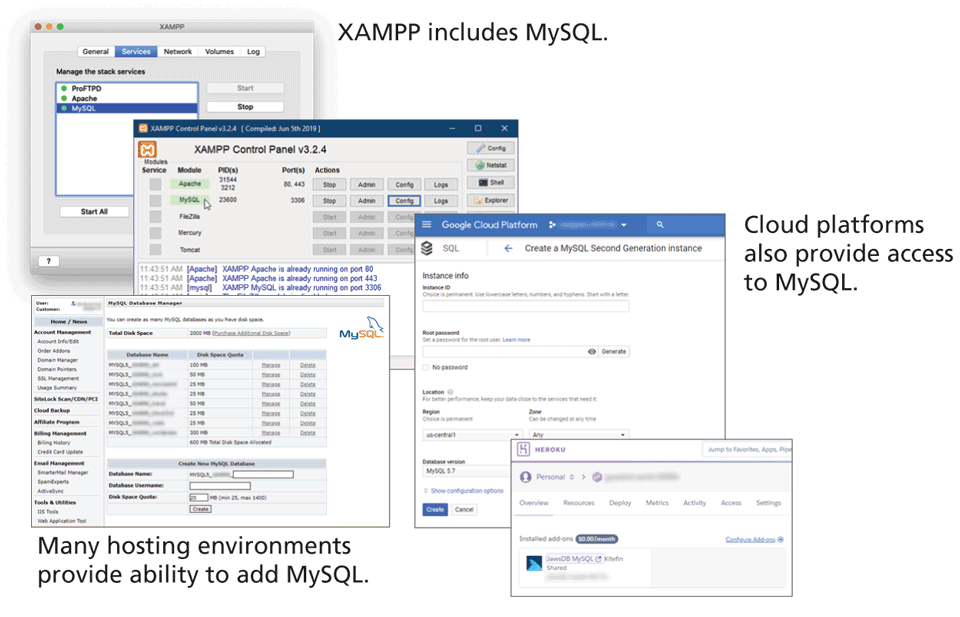Click the Heroku logo icon
The image size is (960, 617).
524,451
